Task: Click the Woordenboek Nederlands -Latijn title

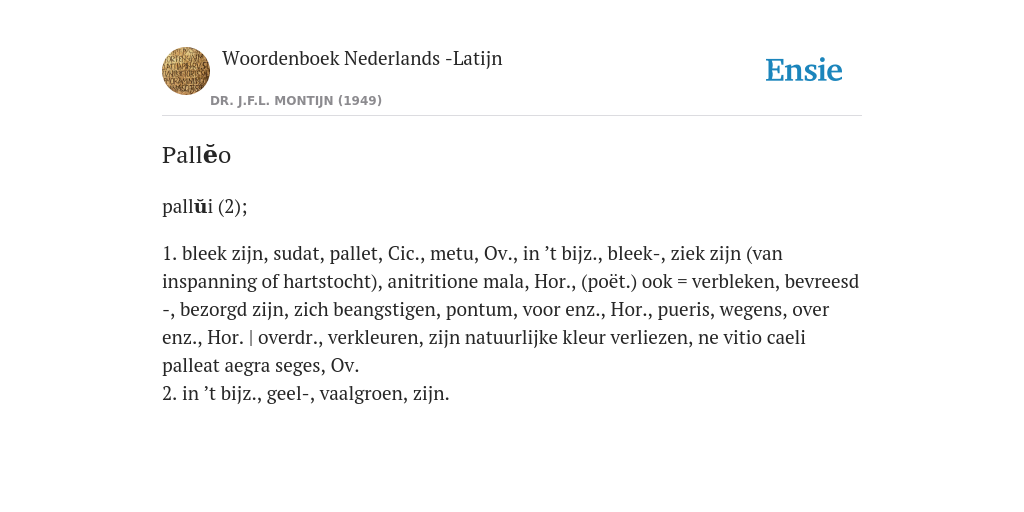Action: (362, 59)
